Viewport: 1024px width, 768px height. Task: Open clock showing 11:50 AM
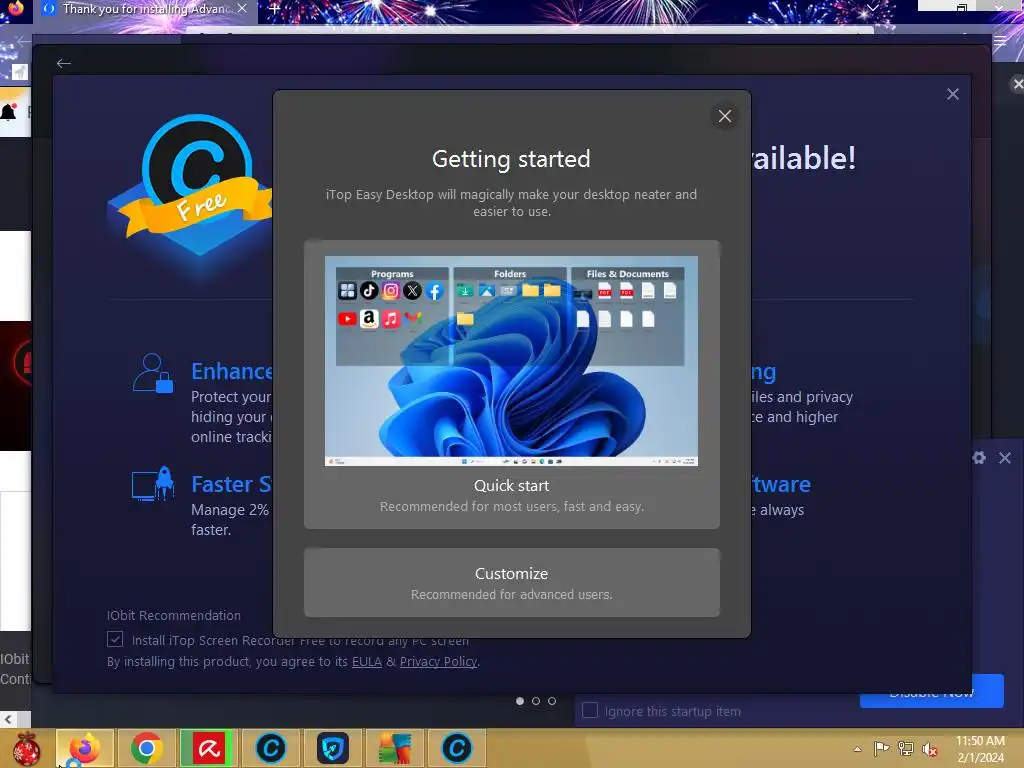[980, 749]
